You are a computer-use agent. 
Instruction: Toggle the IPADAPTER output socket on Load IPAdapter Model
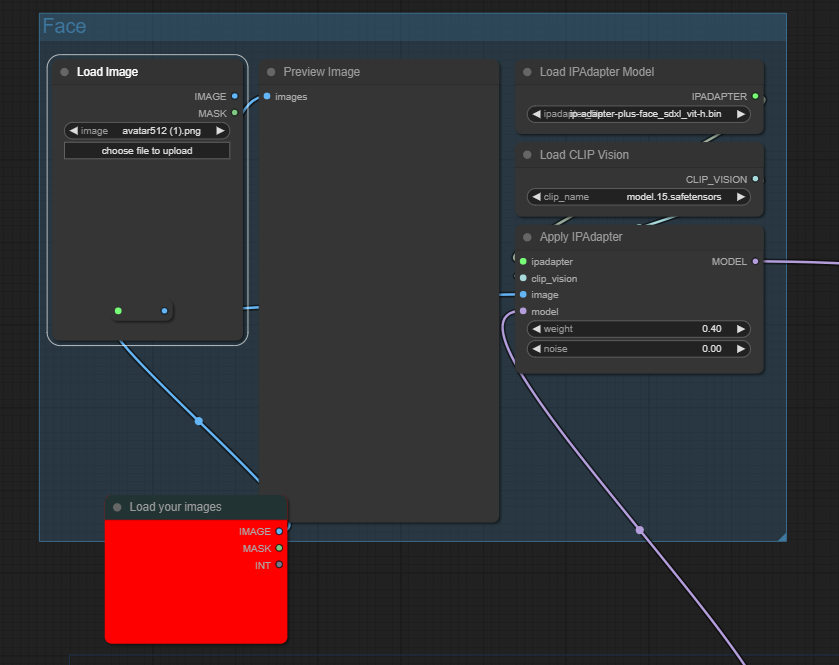[756, 96]
